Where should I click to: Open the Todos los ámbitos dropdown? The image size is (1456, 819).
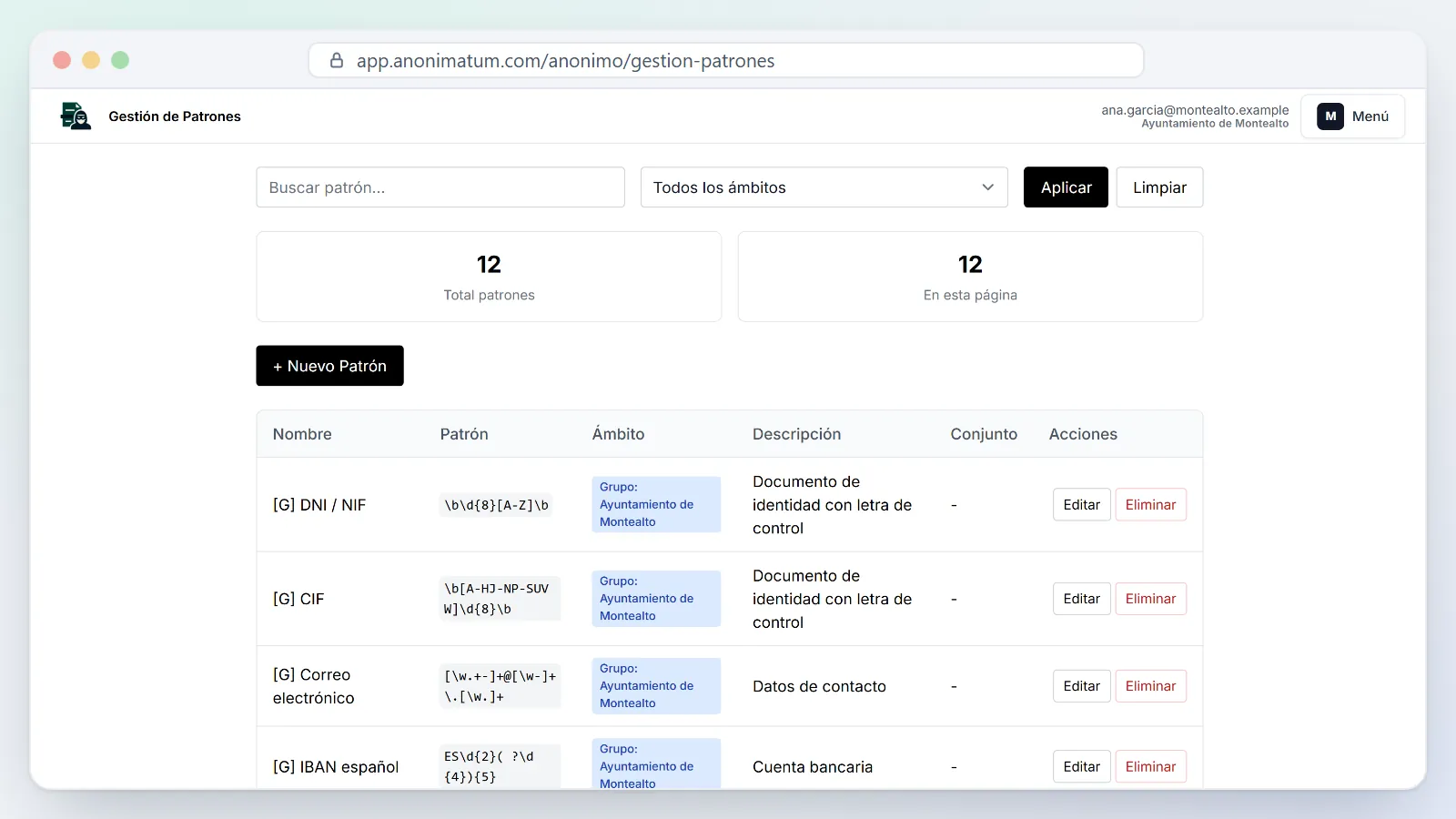click(824, 187)
